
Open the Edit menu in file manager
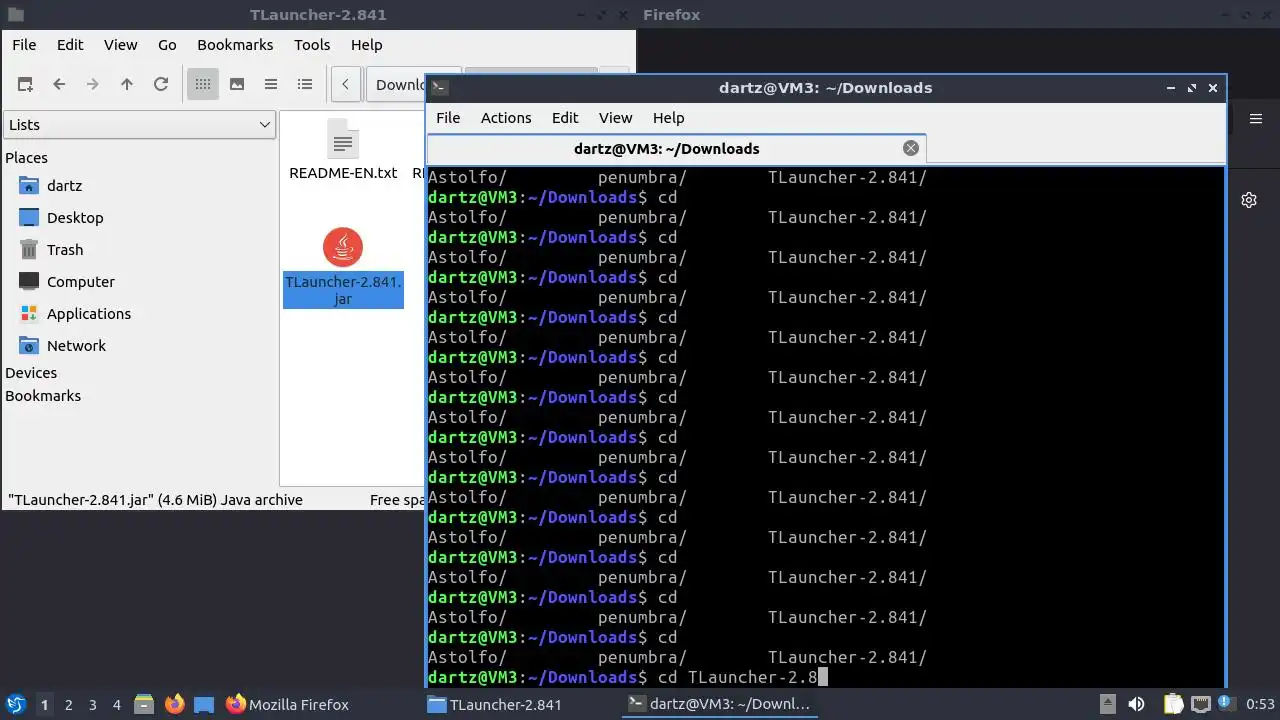pyautogui.click(x=70, y=45)
